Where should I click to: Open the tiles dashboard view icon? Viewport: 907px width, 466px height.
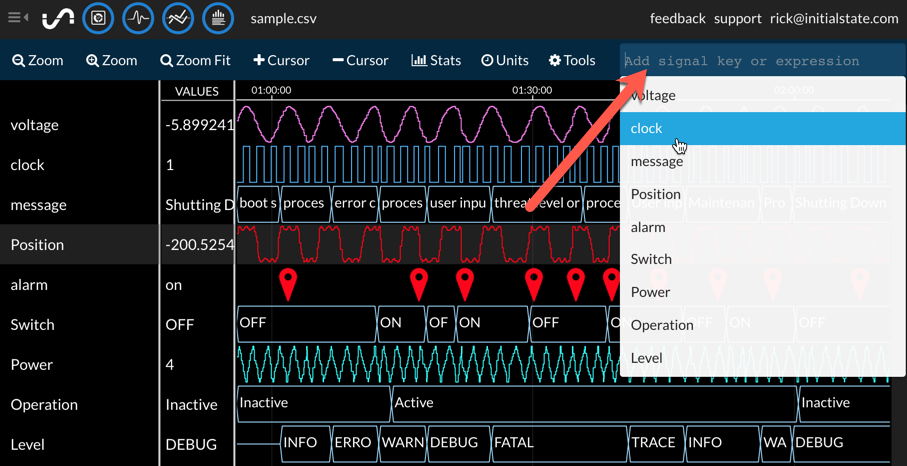98,18
